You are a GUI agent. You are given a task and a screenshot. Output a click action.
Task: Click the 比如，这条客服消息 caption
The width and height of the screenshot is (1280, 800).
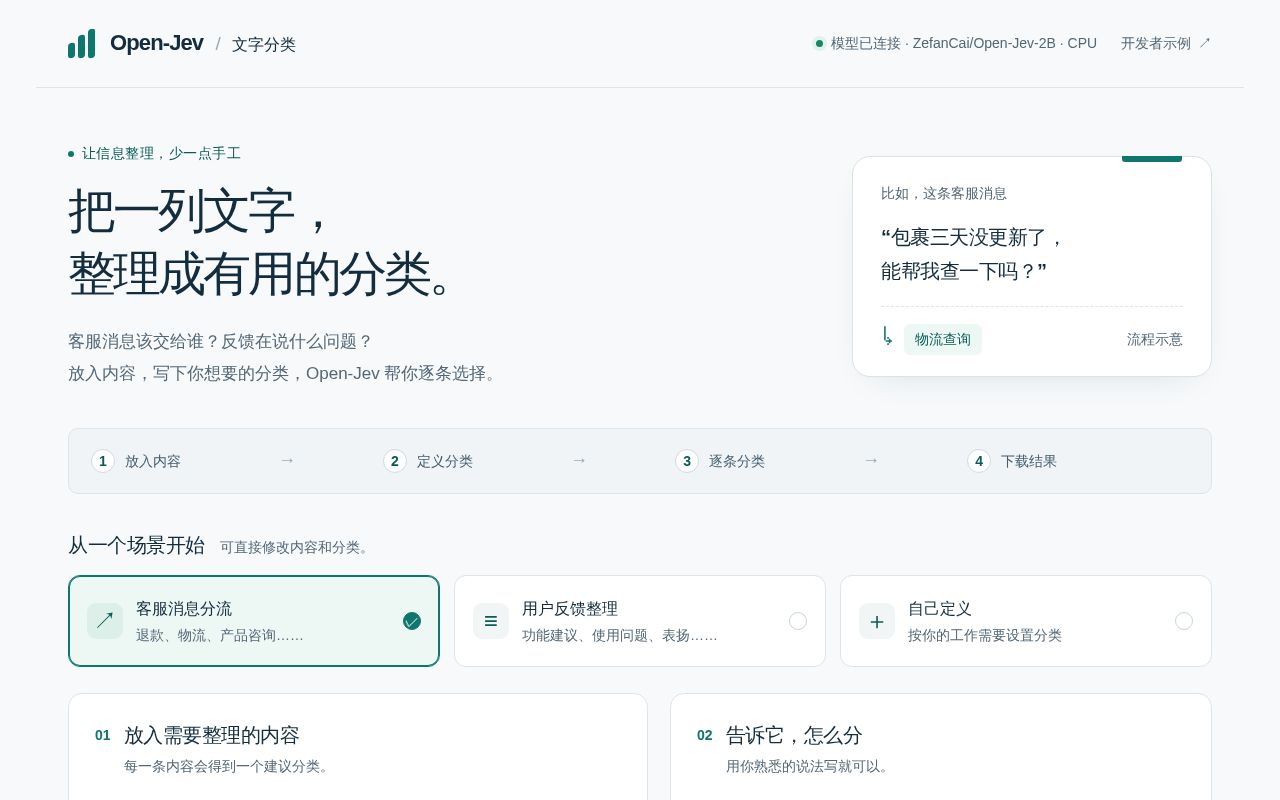[x=944, y=193]
